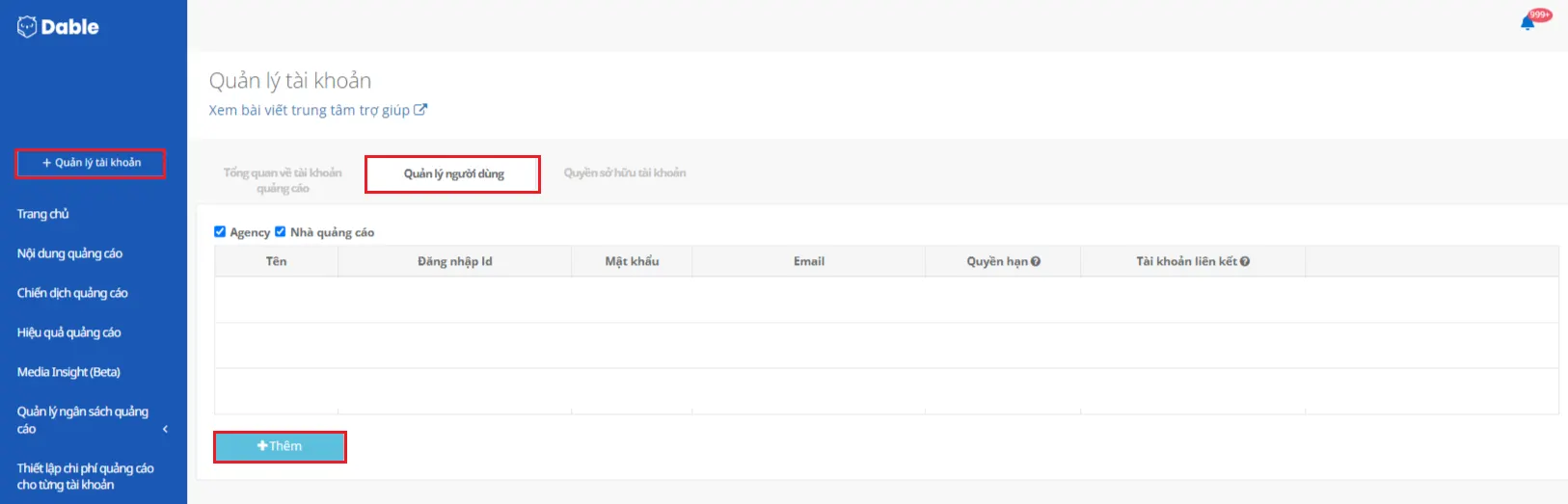Open Hiệu quả quảng cáo in the sidebar
1568x504 pixels.
coord(68,332)
